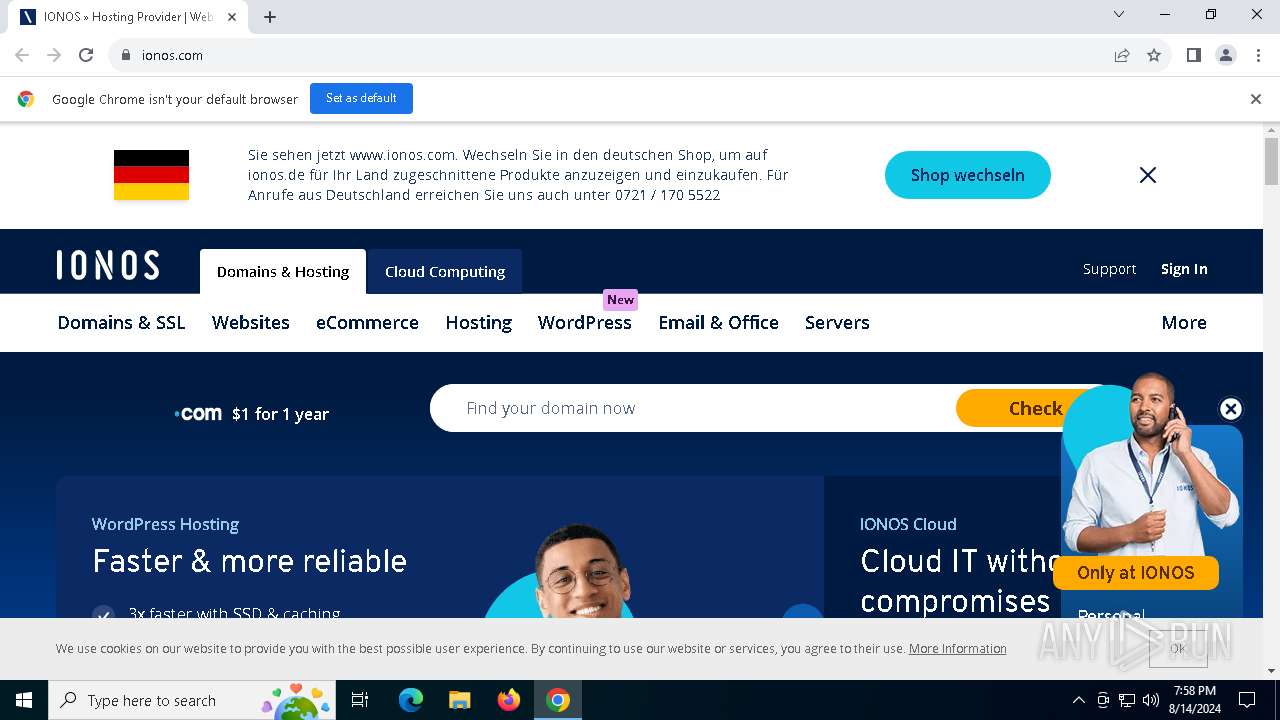Viewport: 1280px width, 720px height.
Task: Click the Only at IONOS badge
Action: coord(1136,573)
